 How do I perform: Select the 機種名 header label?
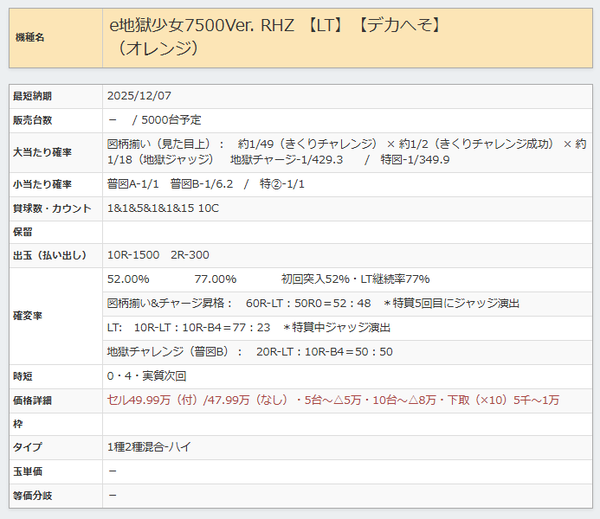(30, 38)
